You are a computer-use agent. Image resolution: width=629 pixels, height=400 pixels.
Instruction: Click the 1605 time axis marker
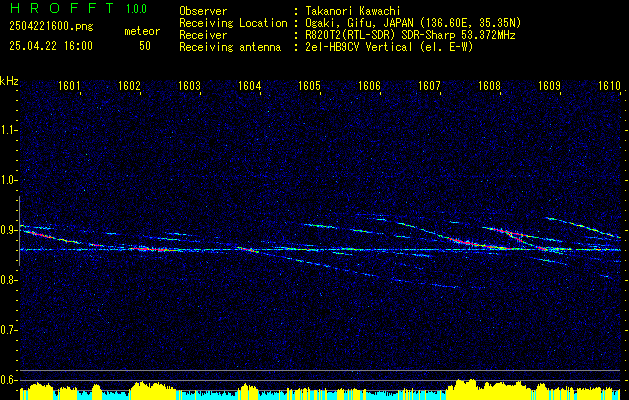(309, 85)
